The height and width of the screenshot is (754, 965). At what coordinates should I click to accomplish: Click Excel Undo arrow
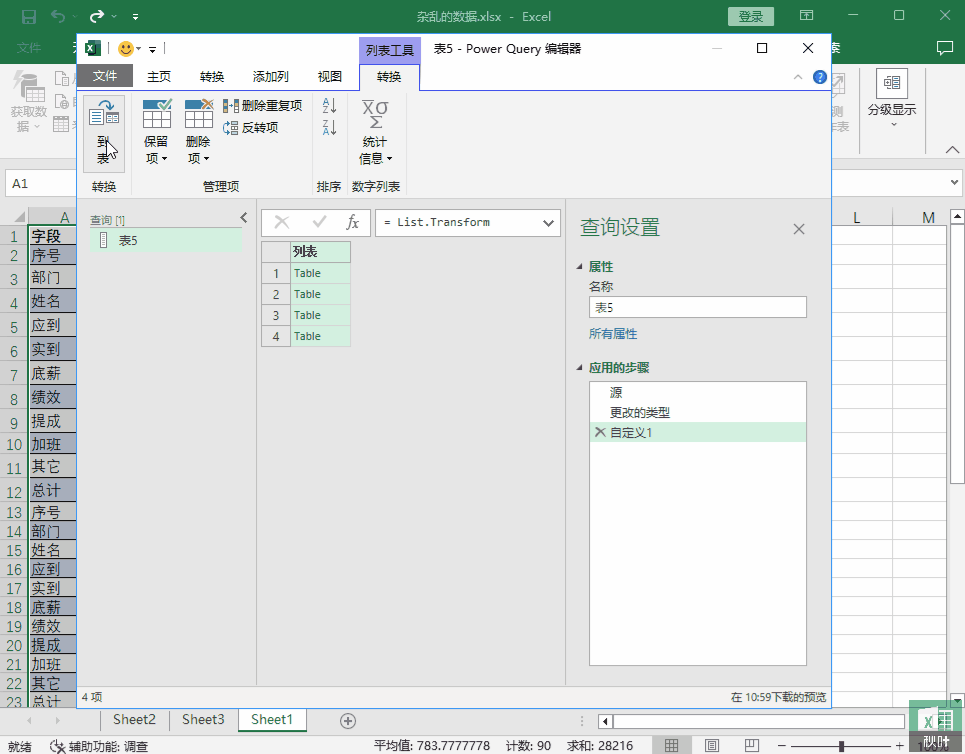click(x=58, y=17)
